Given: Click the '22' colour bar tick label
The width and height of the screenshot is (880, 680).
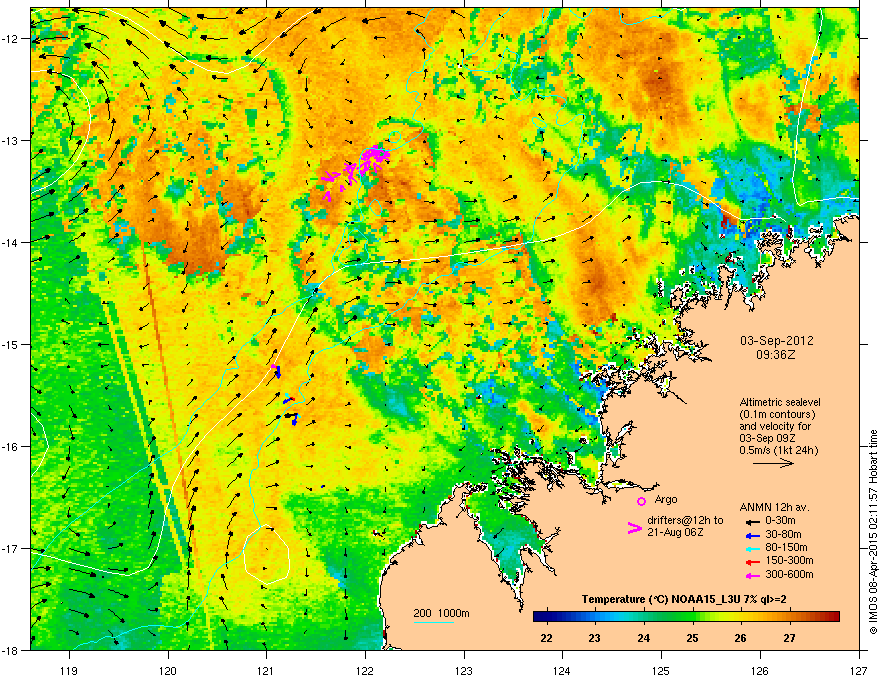Looking at the screenshot, I should [546, 638].
